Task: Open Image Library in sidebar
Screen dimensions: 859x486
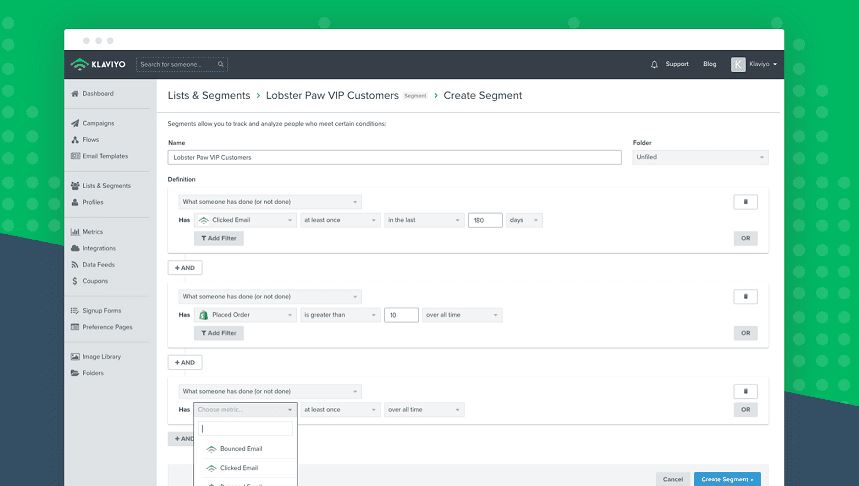Action: [101, 357]
